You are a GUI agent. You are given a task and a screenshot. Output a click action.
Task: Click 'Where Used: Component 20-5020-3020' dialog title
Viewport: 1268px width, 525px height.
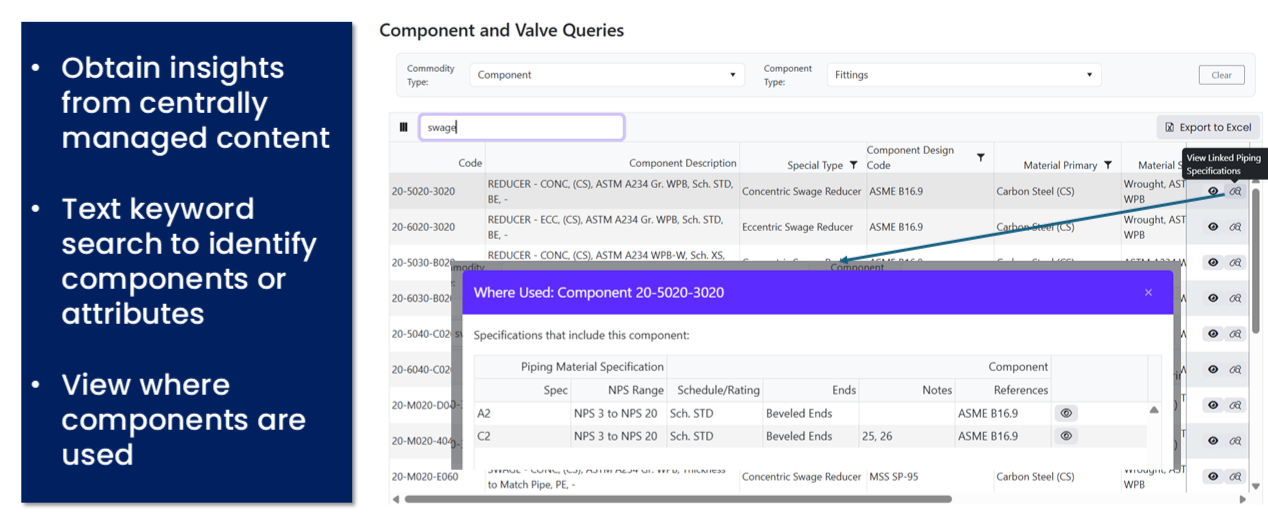coord(598,292)
